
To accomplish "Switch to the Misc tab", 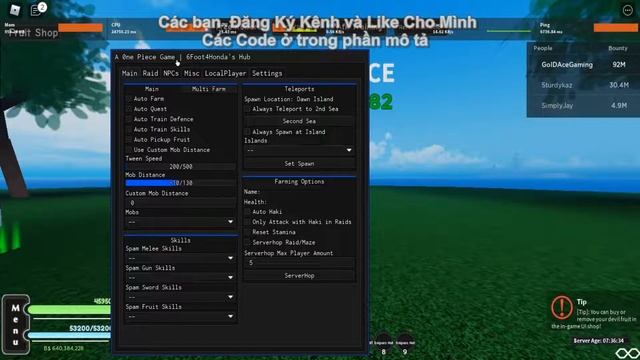I will [x=191, y=73].
